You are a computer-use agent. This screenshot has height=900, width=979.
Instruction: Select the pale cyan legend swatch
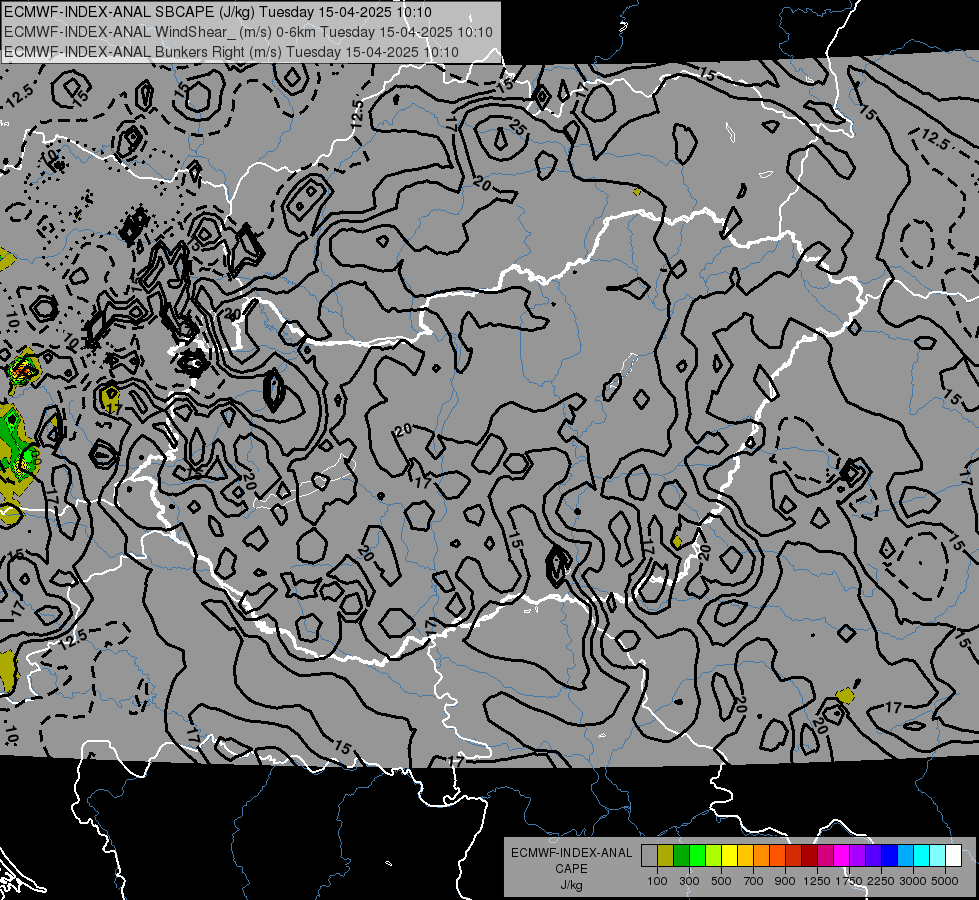pyautogui.click(x=938, y=856)
